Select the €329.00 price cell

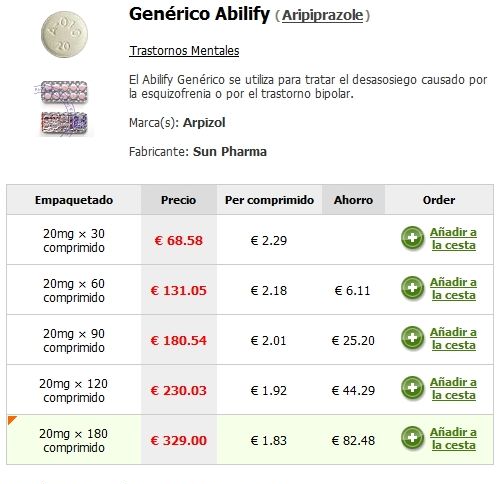point(179,440)
